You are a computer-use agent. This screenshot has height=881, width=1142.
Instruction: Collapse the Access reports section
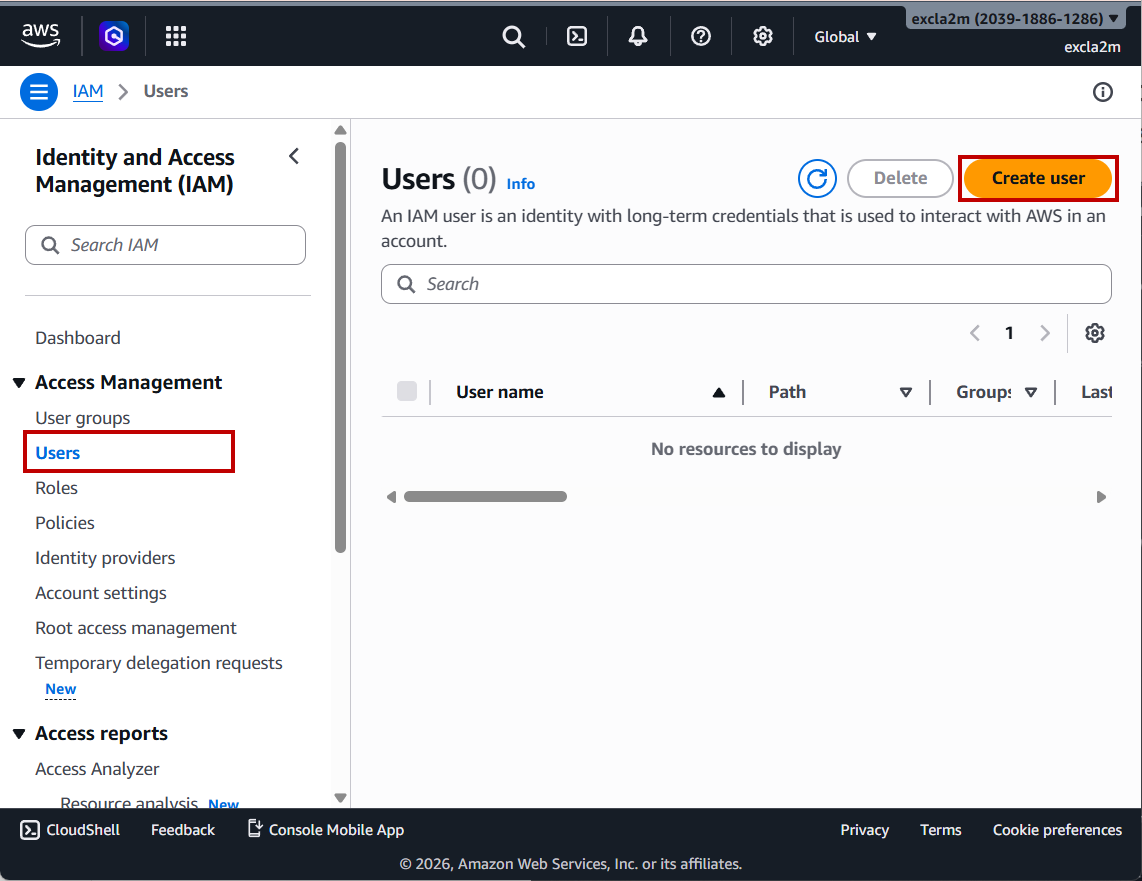pyautogui.click(x=19, y=734)
